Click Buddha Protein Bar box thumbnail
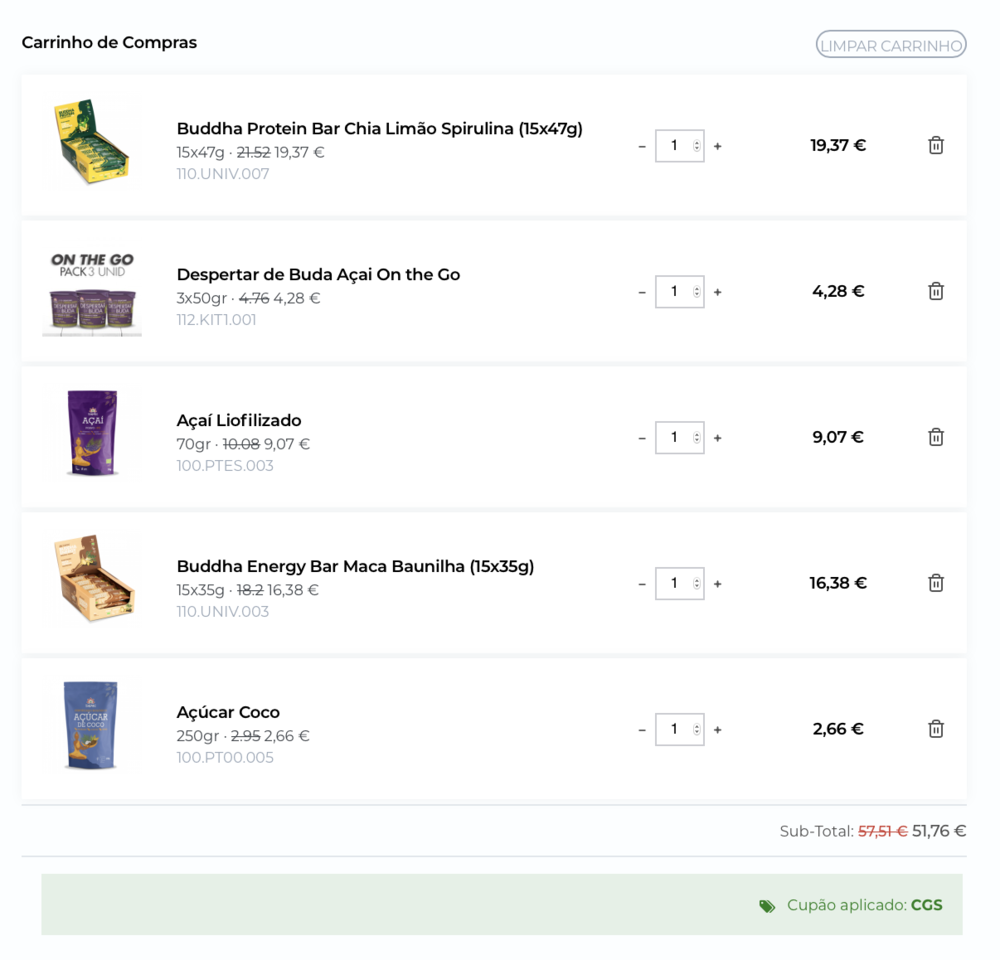Screen dimensions: 1000x960 (92, 142)
